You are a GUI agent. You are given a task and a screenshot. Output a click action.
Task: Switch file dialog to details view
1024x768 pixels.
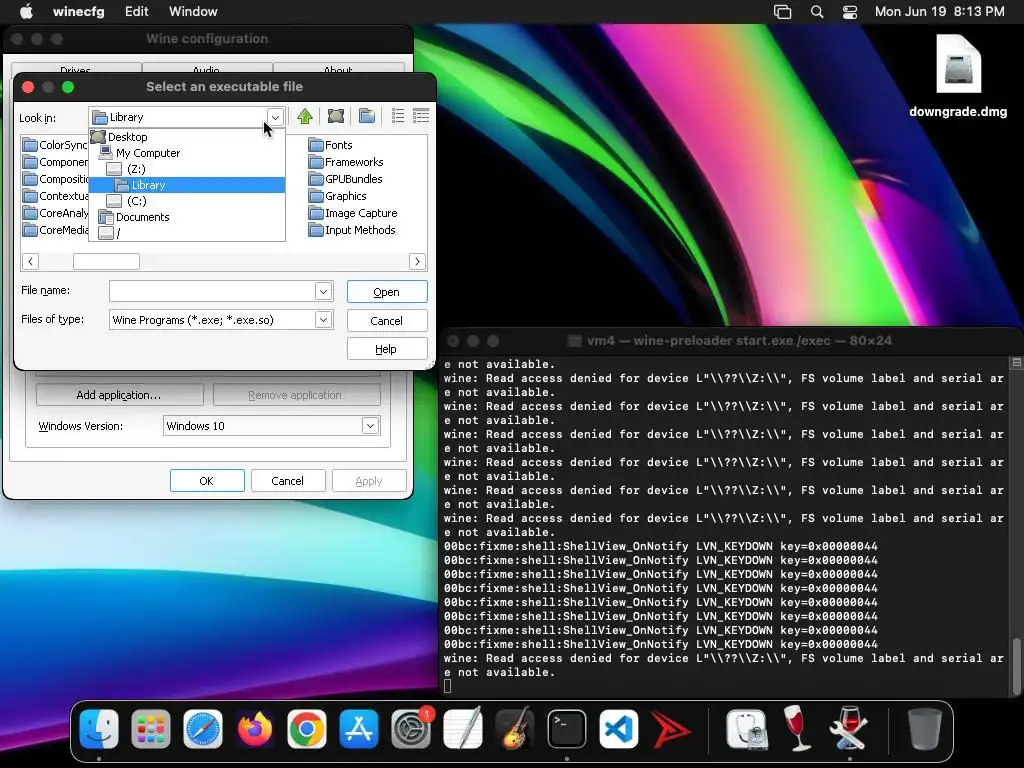(x=421, y=116)
